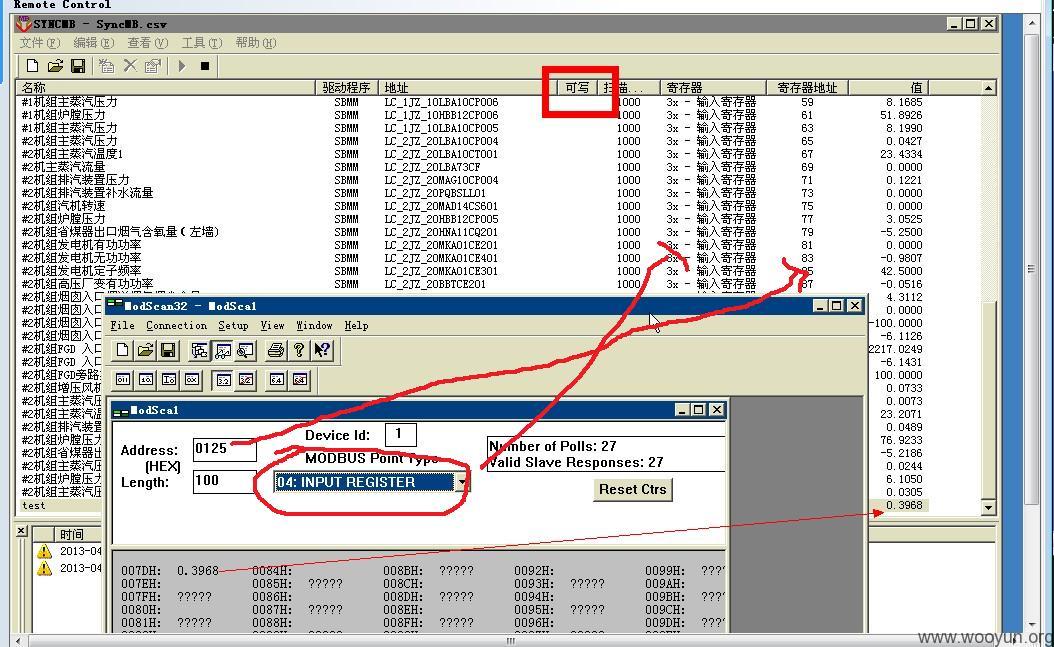This screenshot has width=1054, height=647.
Task: Sort by 寄存器地址 column header
Action: [x=807, y=87]
